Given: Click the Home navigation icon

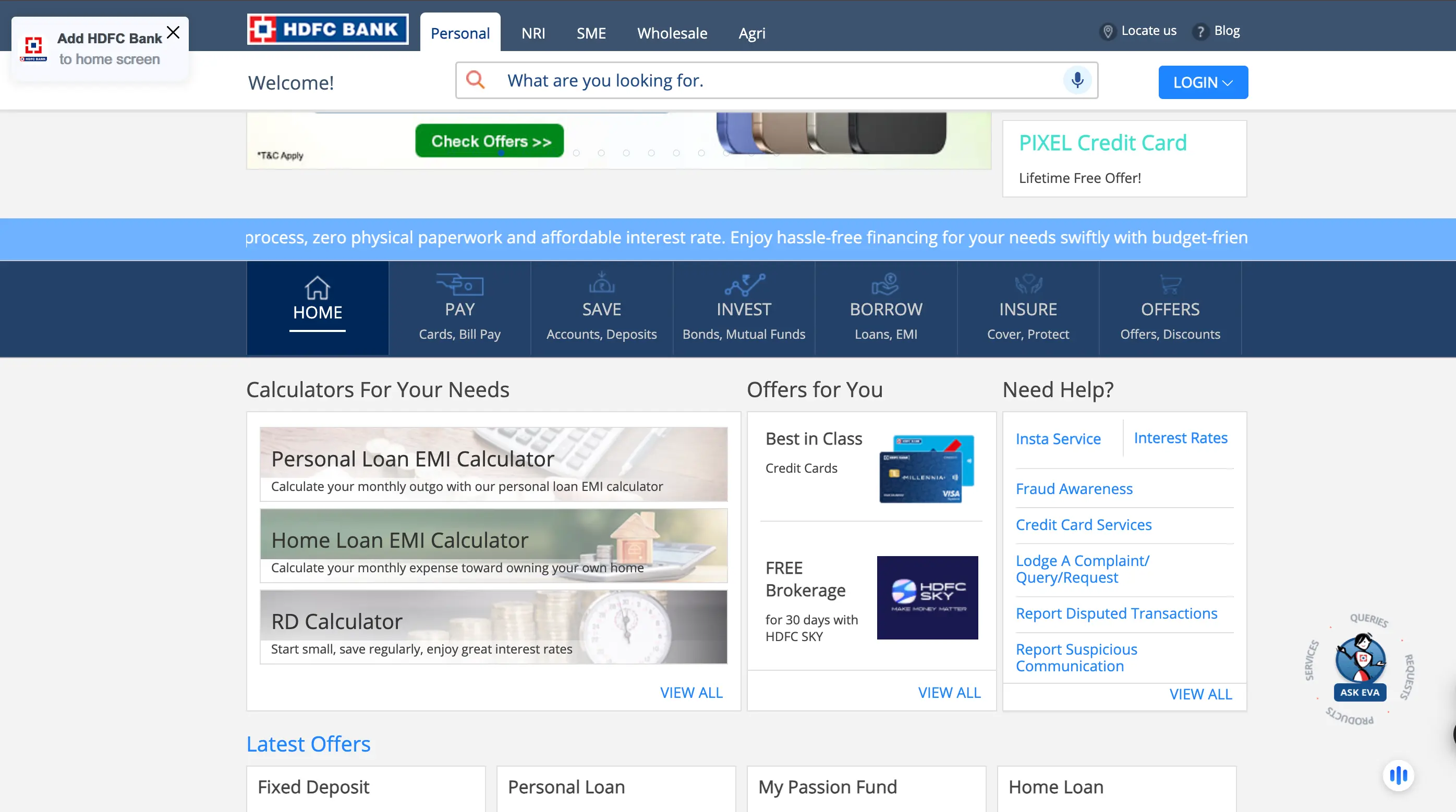Looking at the screenshot, I should (317, 287).
